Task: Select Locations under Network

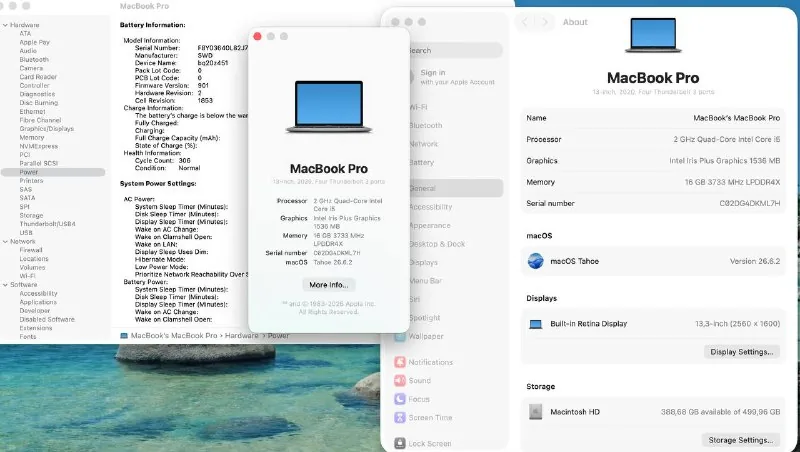Action: 34,259
